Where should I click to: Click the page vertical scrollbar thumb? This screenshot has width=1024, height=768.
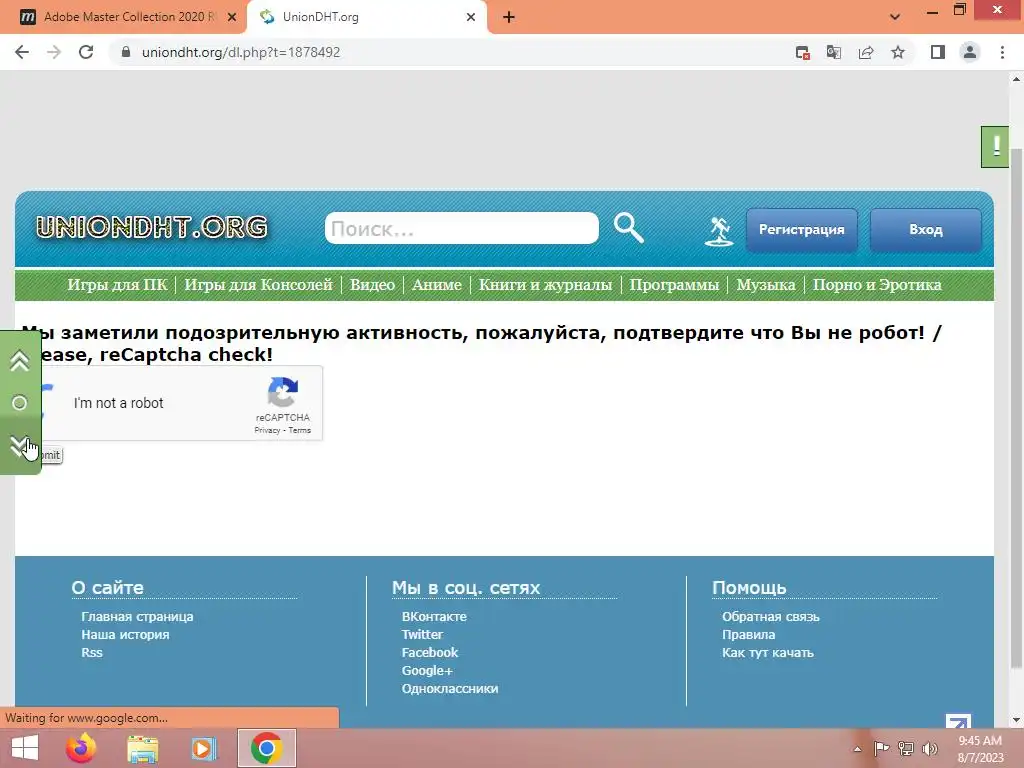click(x=1016, y=408)
